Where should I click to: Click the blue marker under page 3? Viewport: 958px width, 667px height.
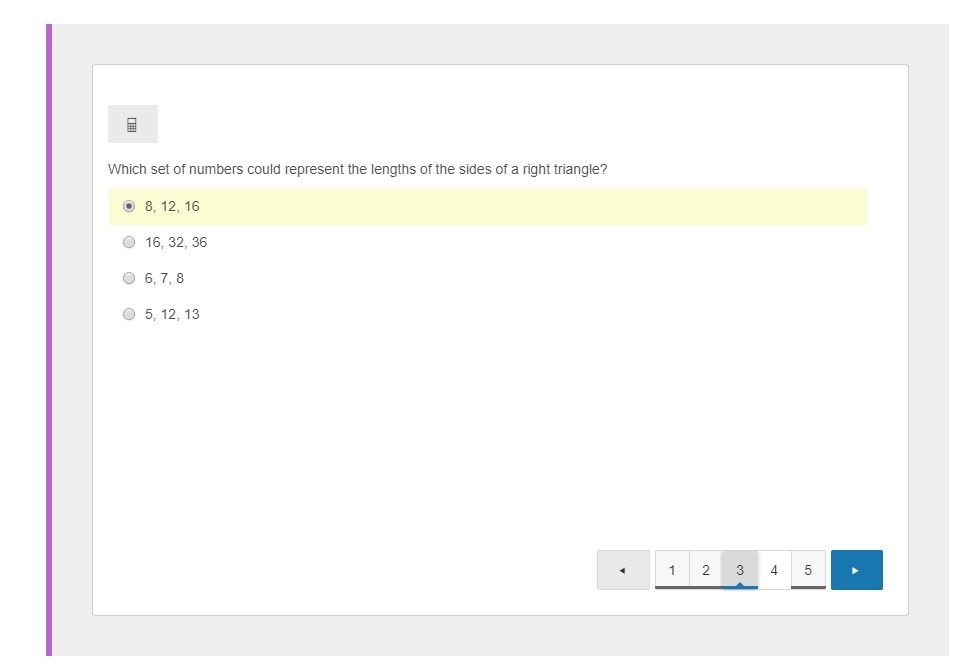[x=740, y=587]
